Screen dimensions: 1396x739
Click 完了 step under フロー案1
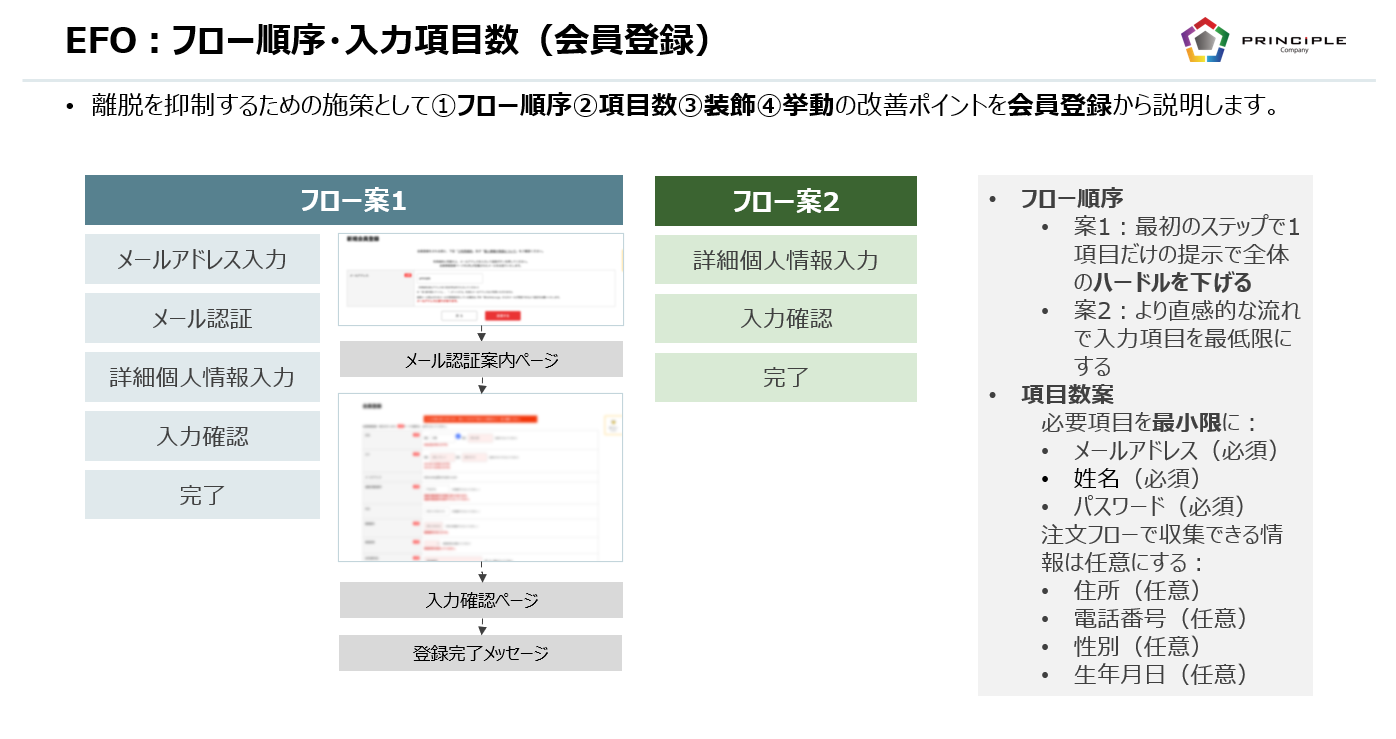[202, 494]
